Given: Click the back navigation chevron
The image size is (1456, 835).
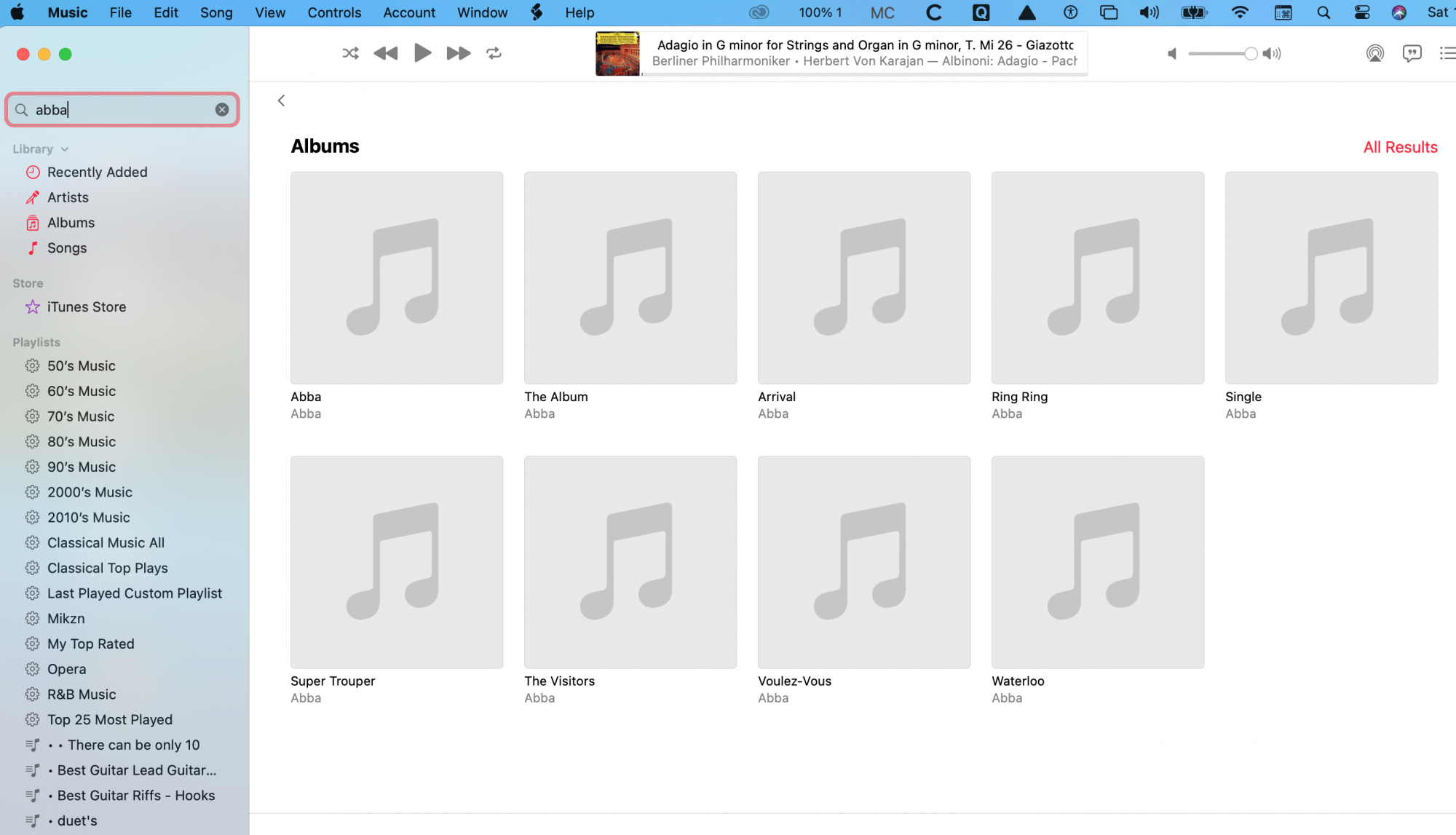Looking at the screenshot, I should 281,100.
